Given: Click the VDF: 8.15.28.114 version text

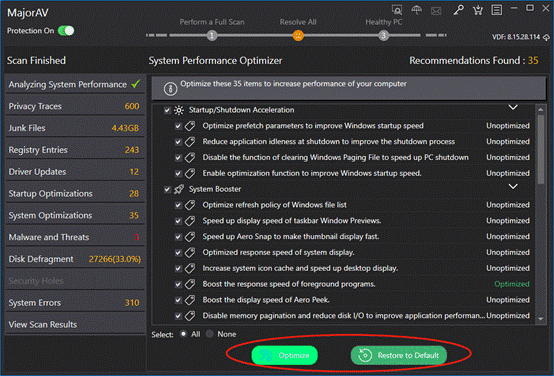Looking at the screenshot, I should [x=516, y=37].
